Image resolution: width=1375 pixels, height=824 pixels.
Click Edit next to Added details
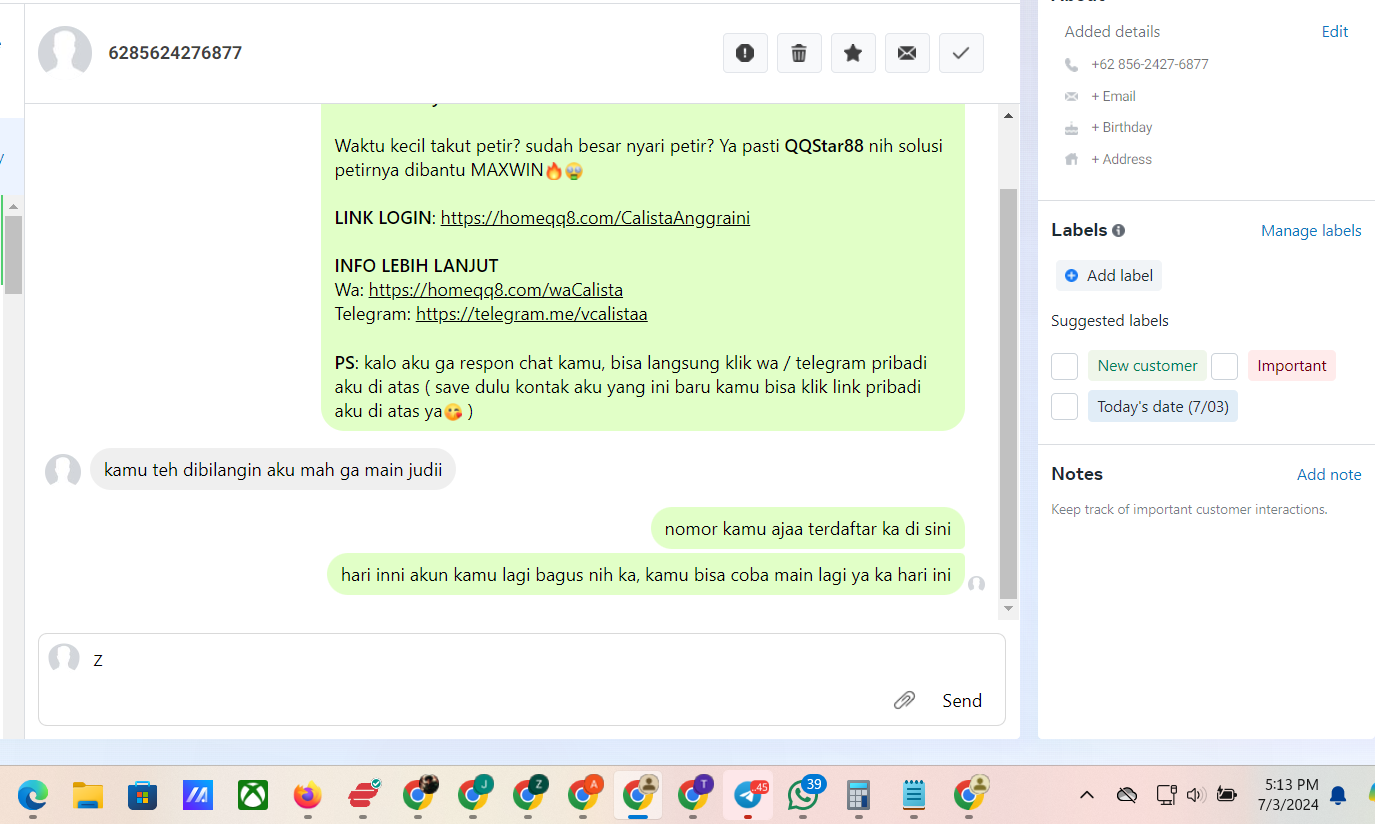coord(1335,32)
